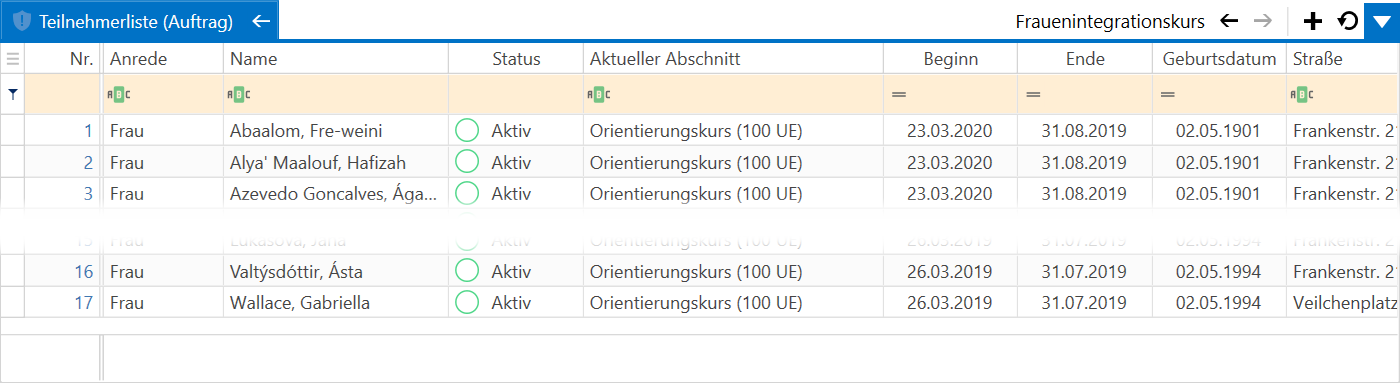Open equals filter operator for Beginn column
This screenshot has width=1400, height=383.
click(898, 94)
